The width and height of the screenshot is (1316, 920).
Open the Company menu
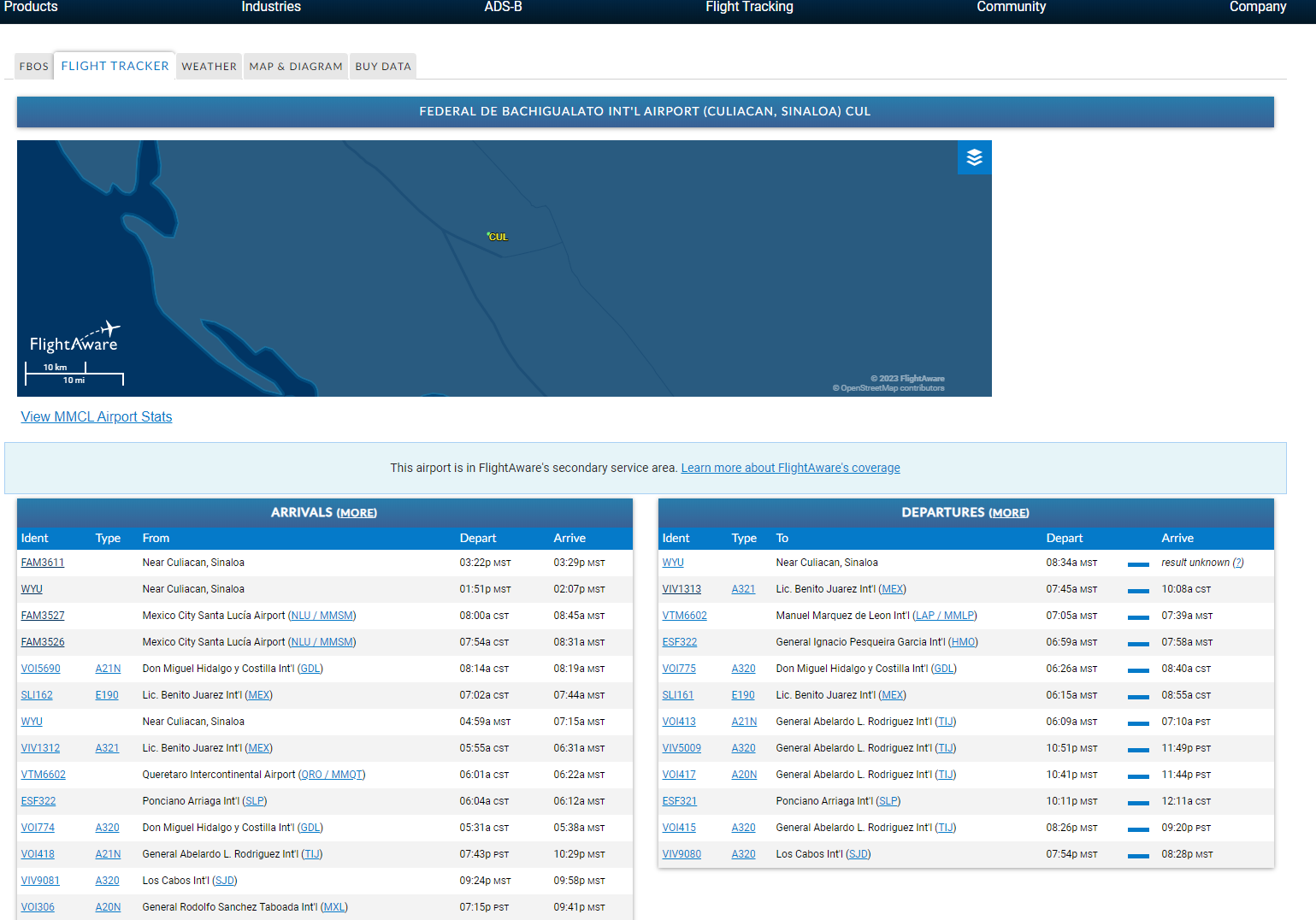pyautogui.click(x=1257, y=7)
